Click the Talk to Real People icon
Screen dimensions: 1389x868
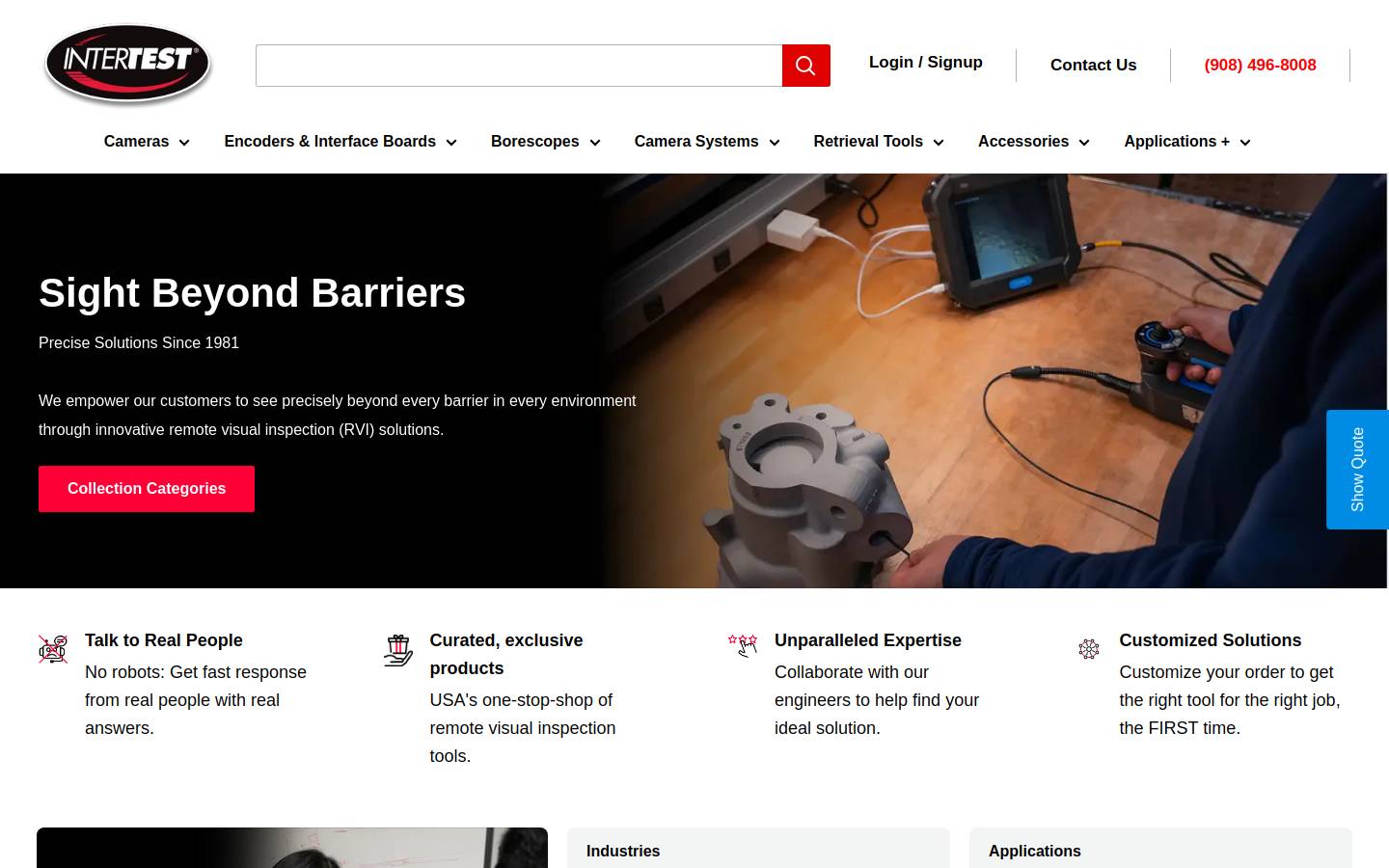pos(53,649)
